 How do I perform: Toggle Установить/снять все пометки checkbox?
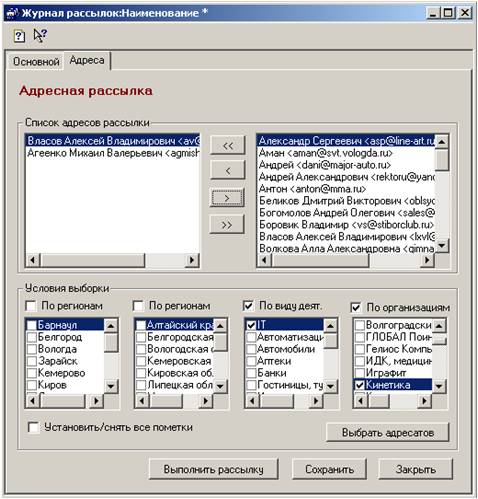point(33,427)
